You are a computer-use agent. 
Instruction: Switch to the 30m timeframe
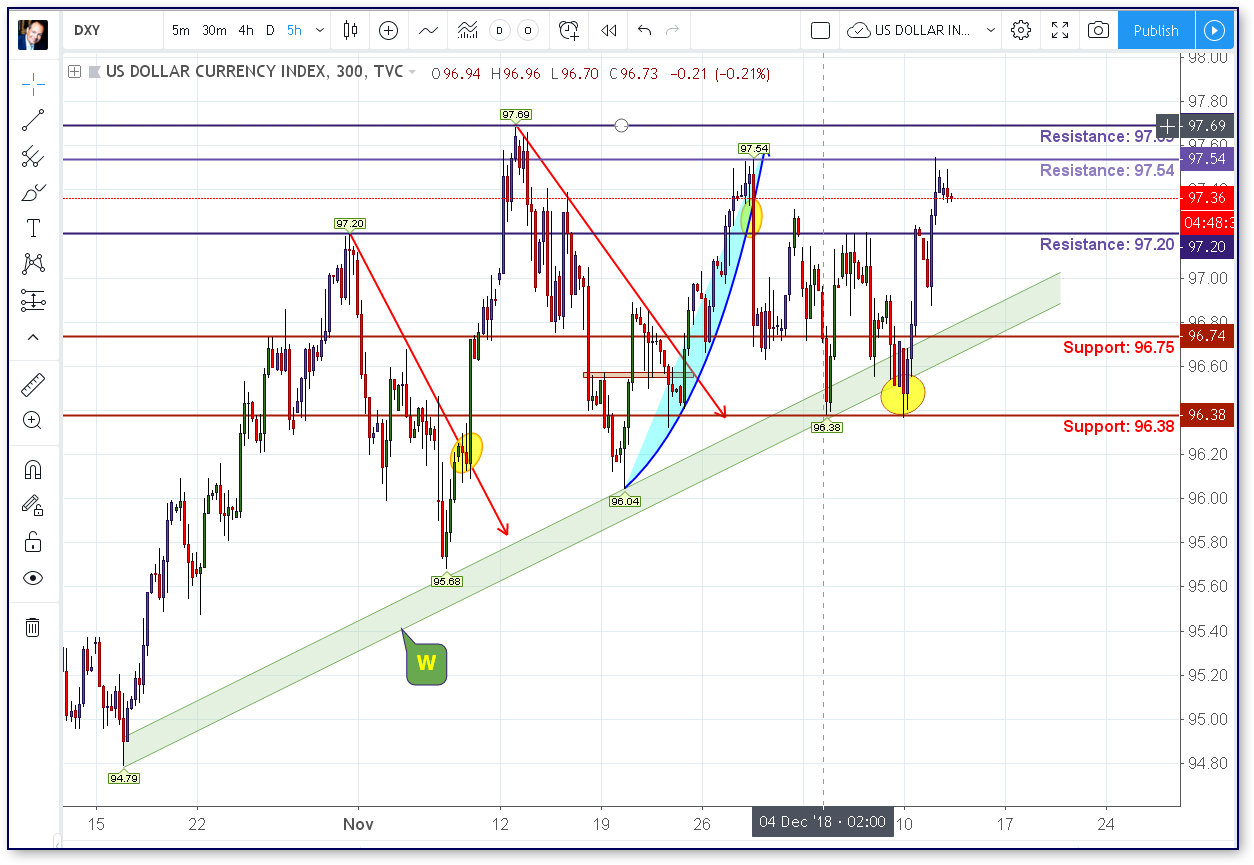[214, 30]
